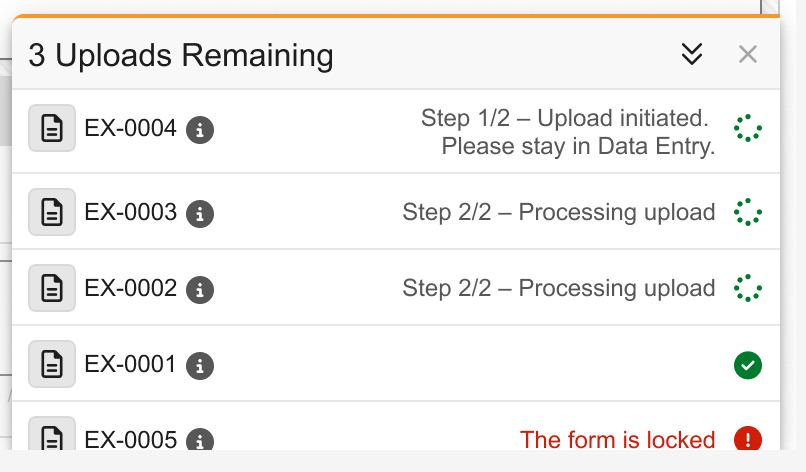Click the EX-0002 document icon button
This screenshot has width=806, height=472.
click(x=53, y=289)
